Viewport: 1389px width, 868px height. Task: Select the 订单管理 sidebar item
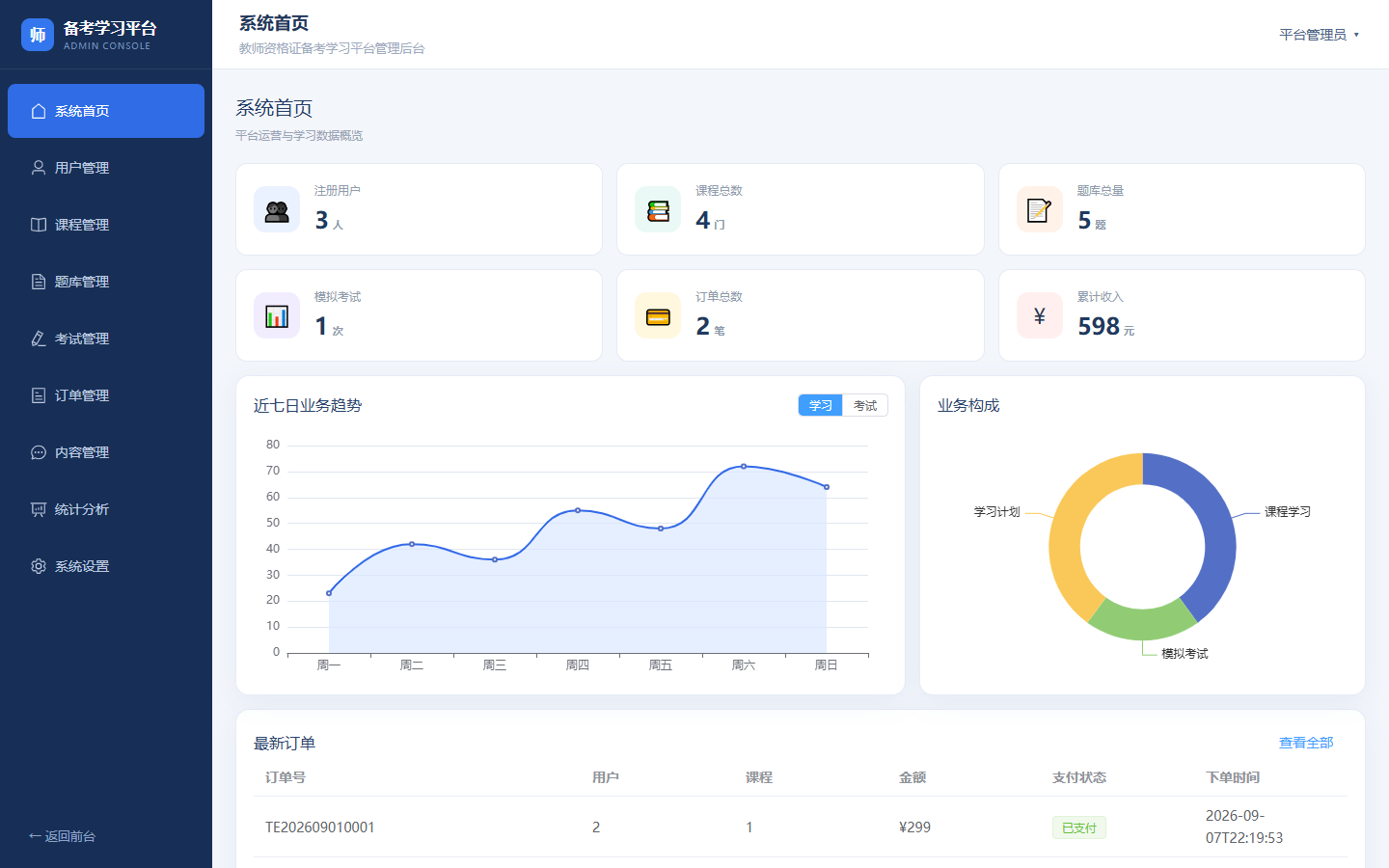106,395
